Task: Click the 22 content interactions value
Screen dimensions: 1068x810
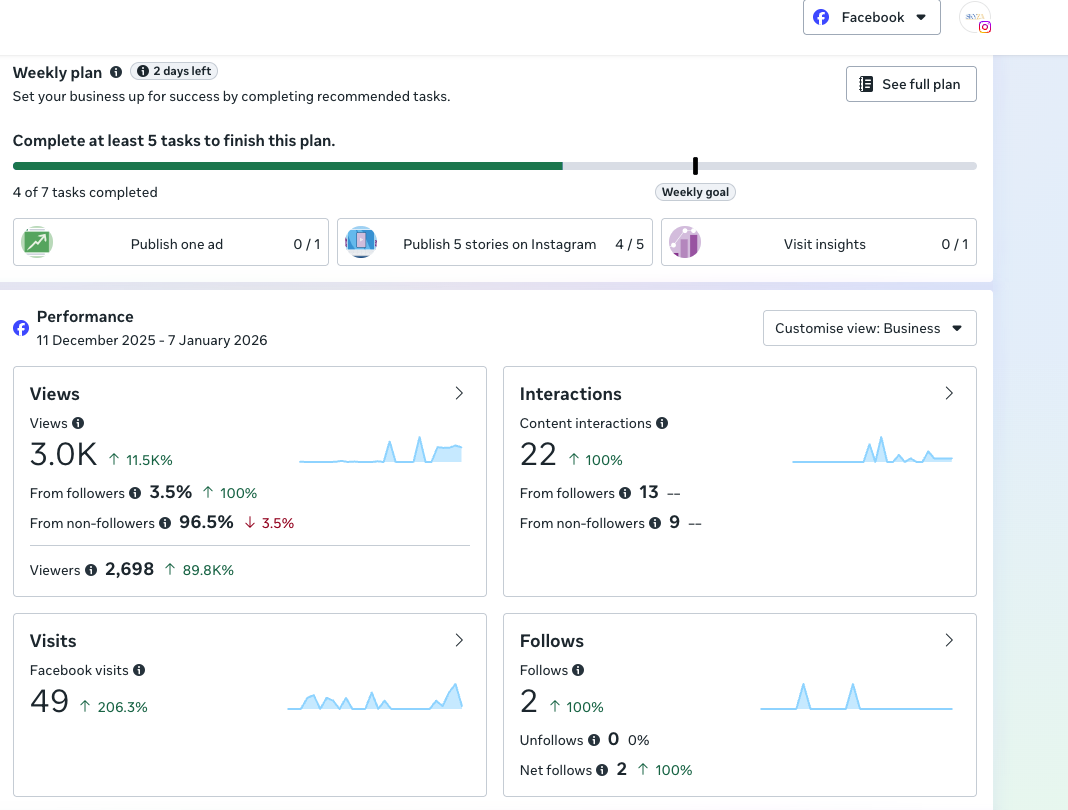Action: pyautogui.click(x=538, y=454)
